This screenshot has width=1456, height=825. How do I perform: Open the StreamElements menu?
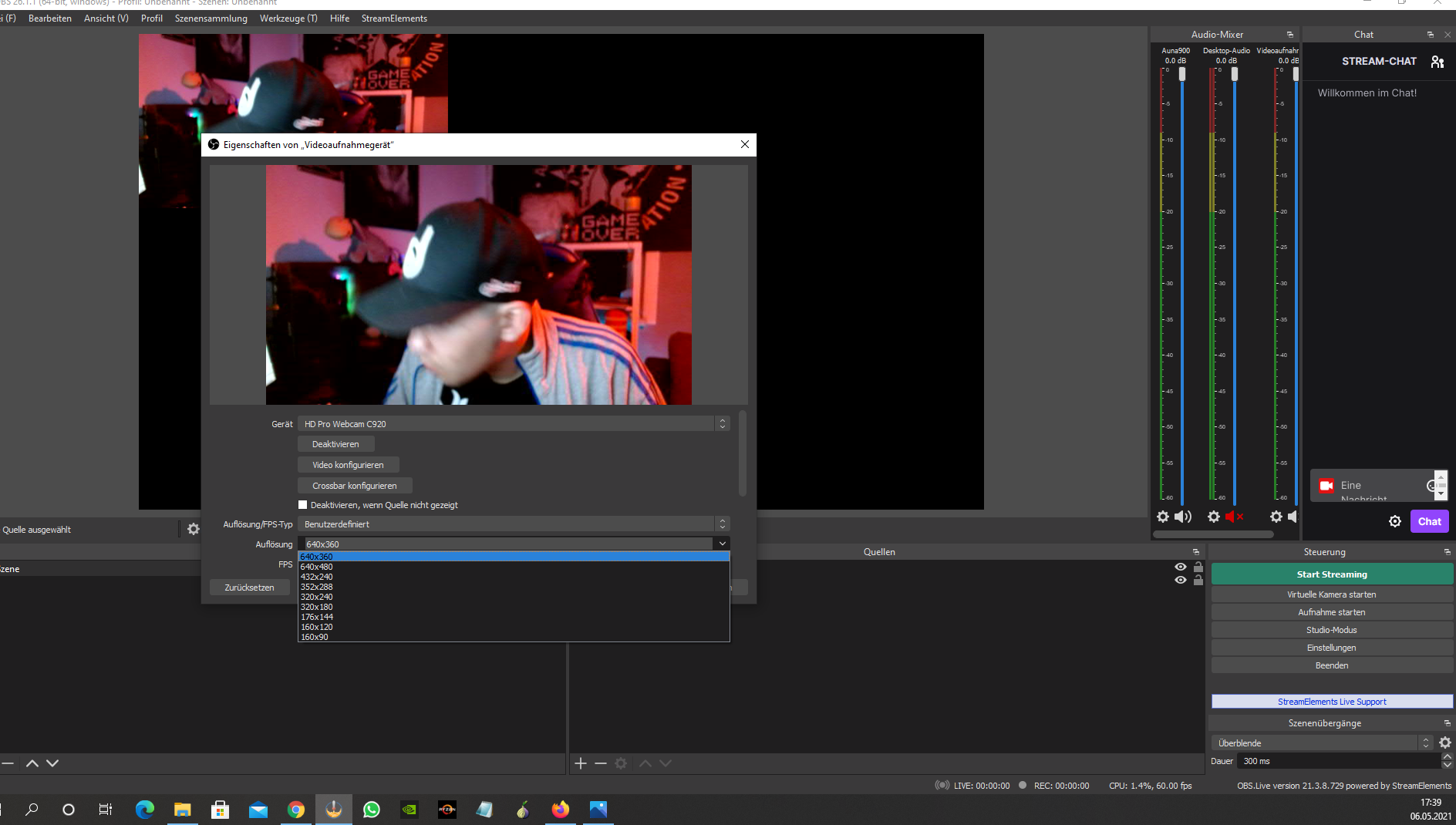[x=393, y=19]
